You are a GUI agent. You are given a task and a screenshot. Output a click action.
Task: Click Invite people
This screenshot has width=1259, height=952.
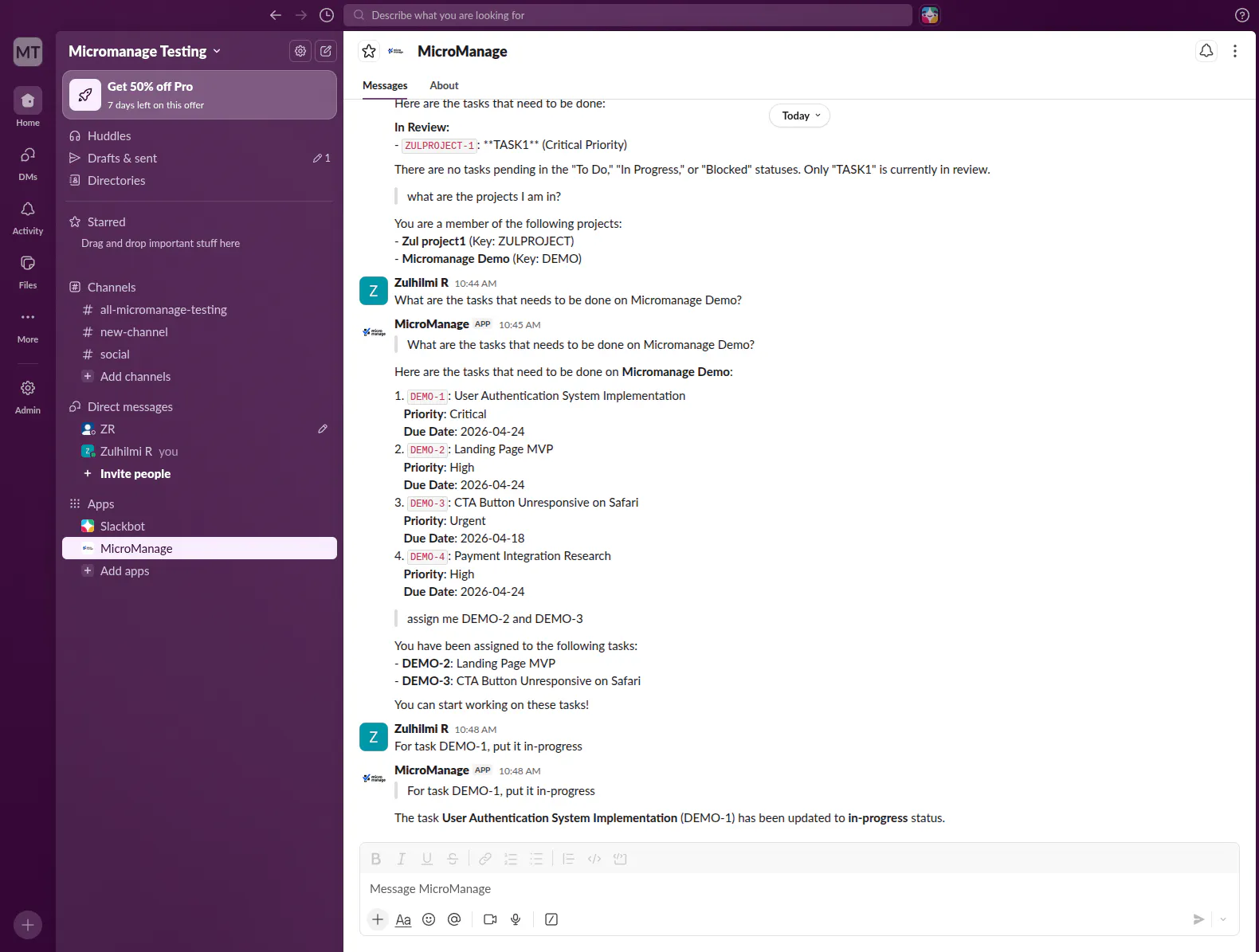(x=199, y=473)
